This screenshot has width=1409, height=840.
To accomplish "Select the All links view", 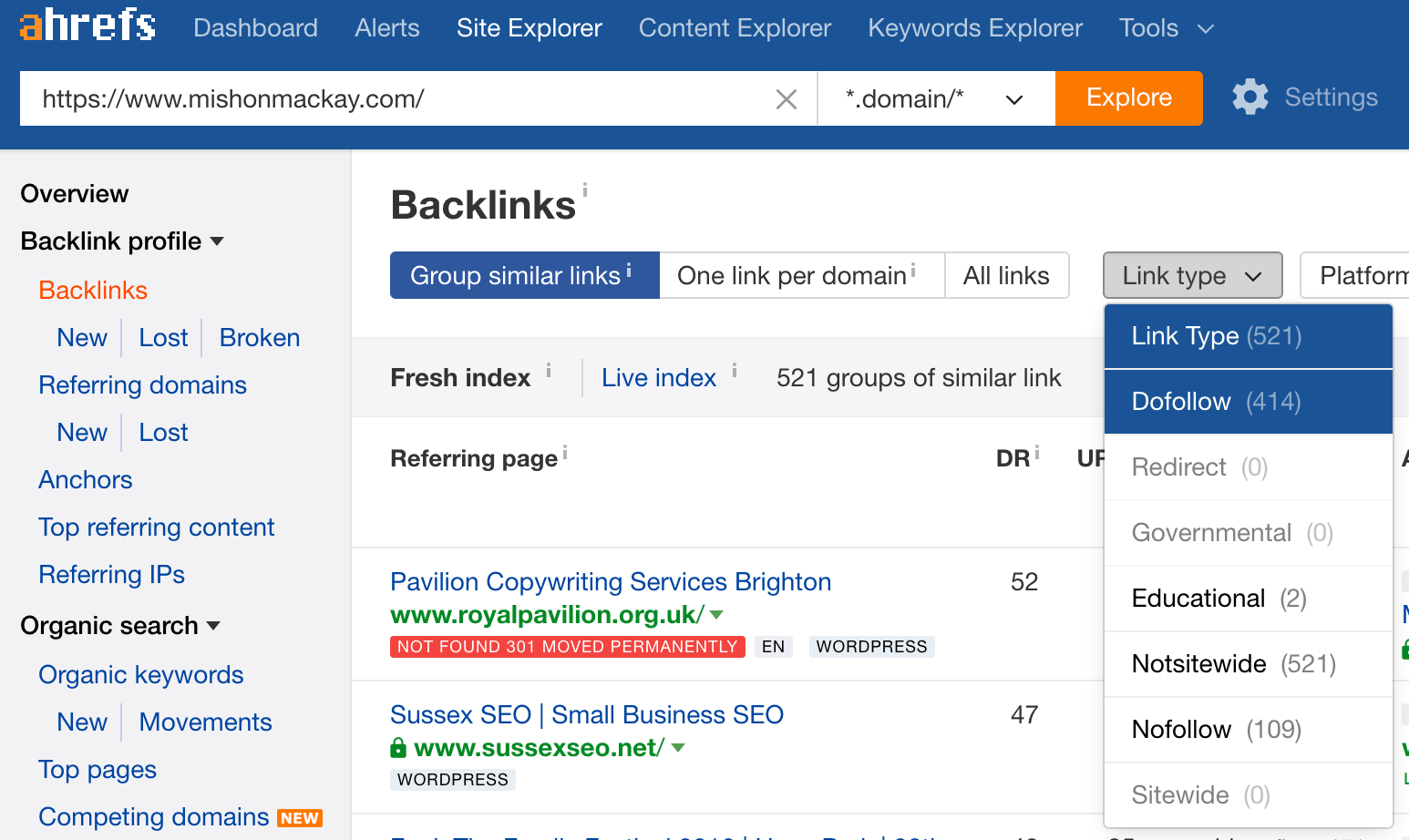I will (1006, 276).
